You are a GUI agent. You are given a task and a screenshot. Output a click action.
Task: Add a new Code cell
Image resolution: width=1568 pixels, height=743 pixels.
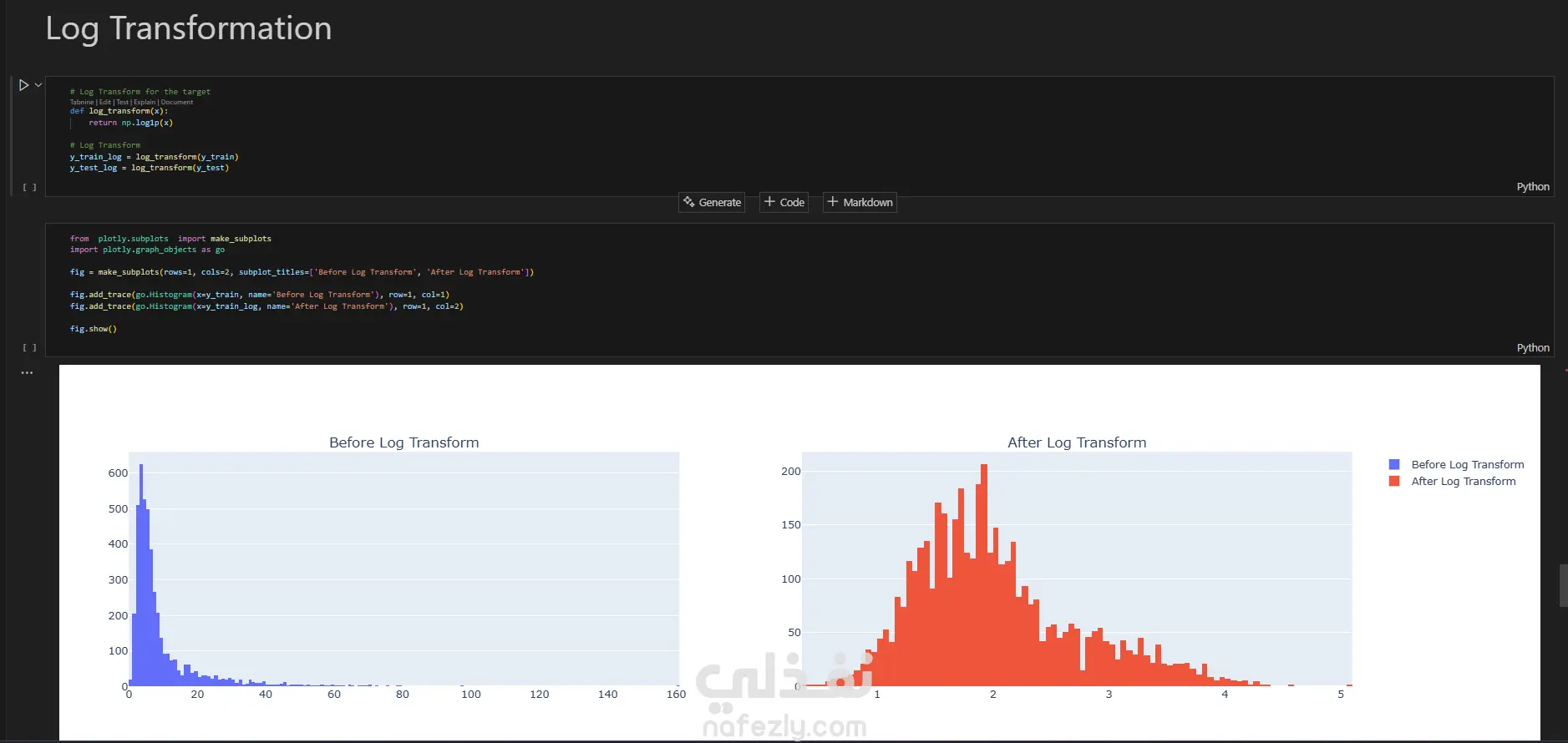784,202
